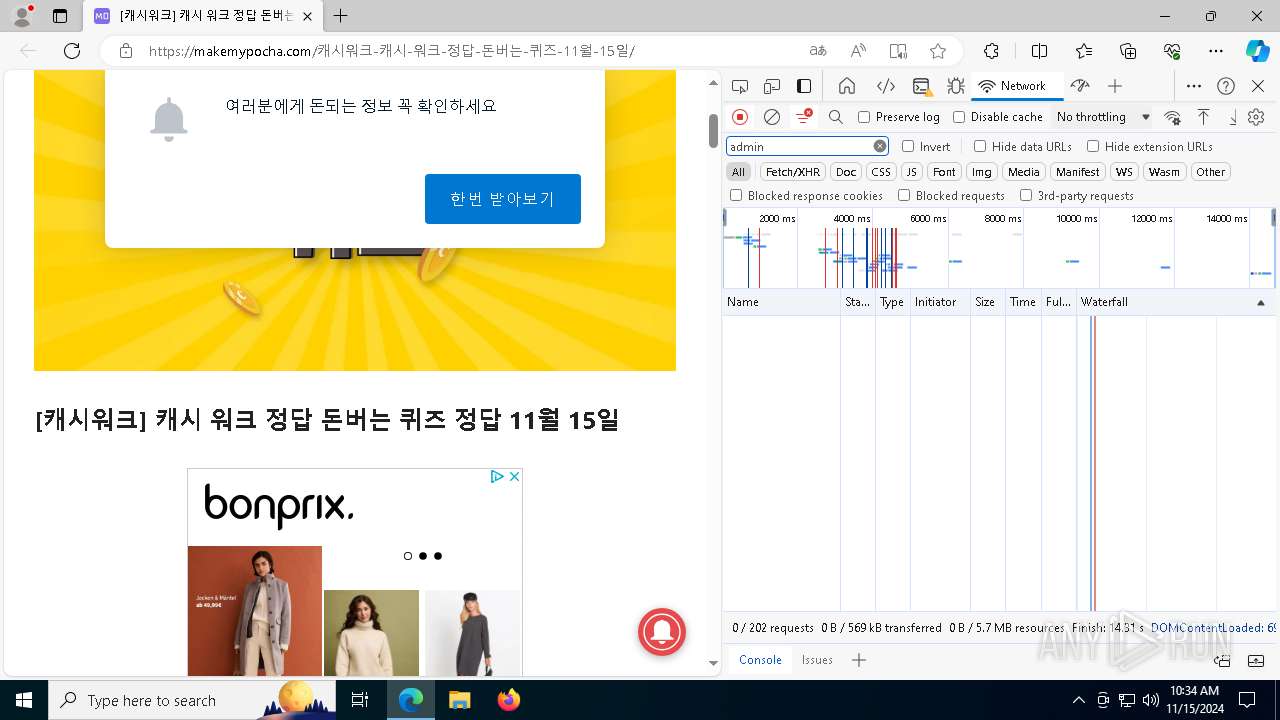Select the All request type filter
This screenshot has height=720, width=1280.
pyautogui.click(x=738, y=172)
